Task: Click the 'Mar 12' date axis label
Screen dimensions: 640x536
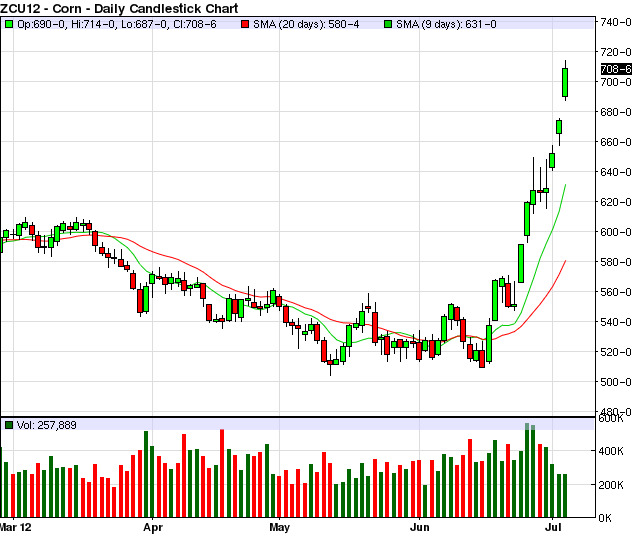Action: pos(16,527)
